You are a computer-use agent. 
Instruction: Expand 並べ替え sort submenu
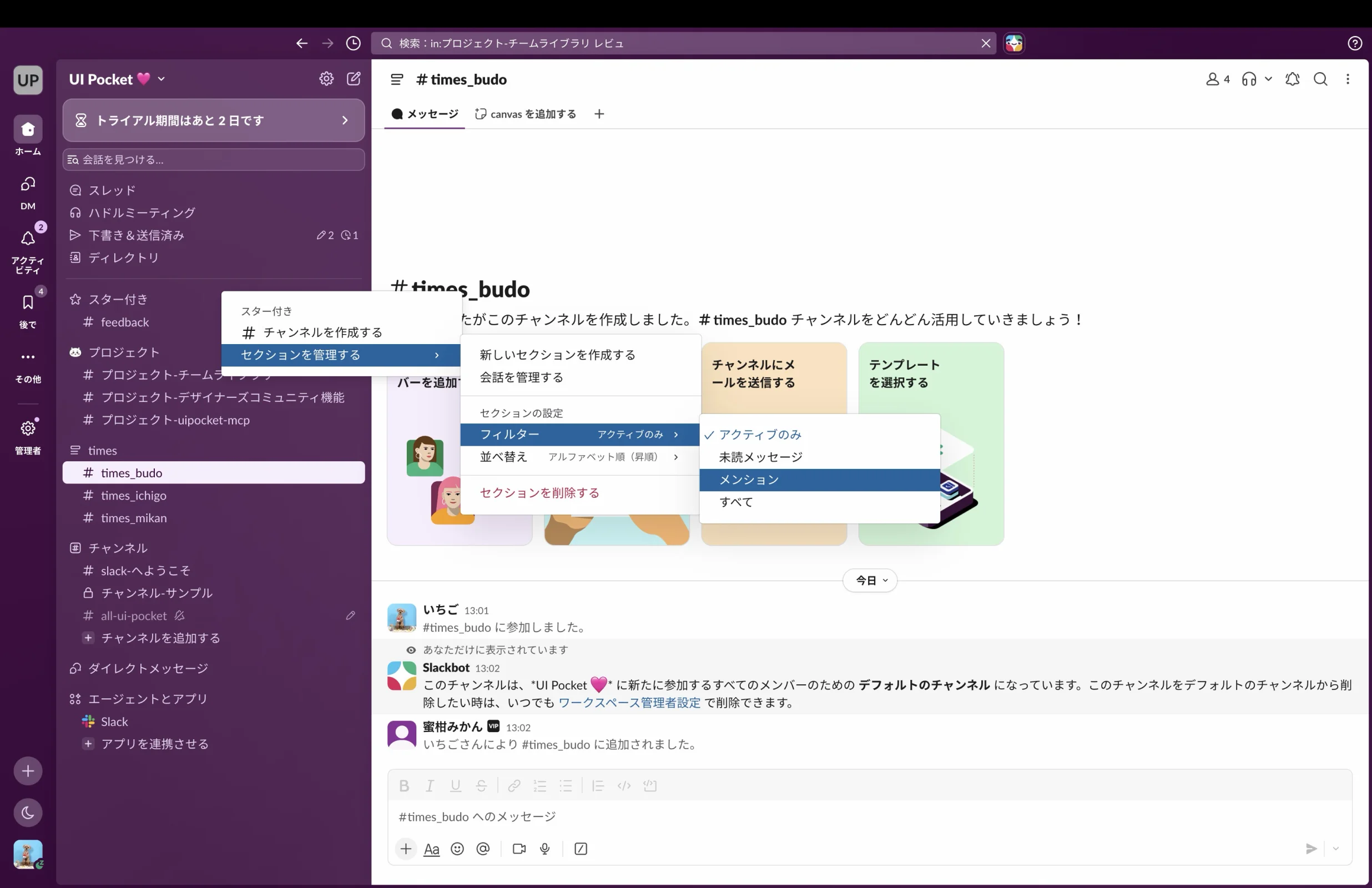[580, 457]
